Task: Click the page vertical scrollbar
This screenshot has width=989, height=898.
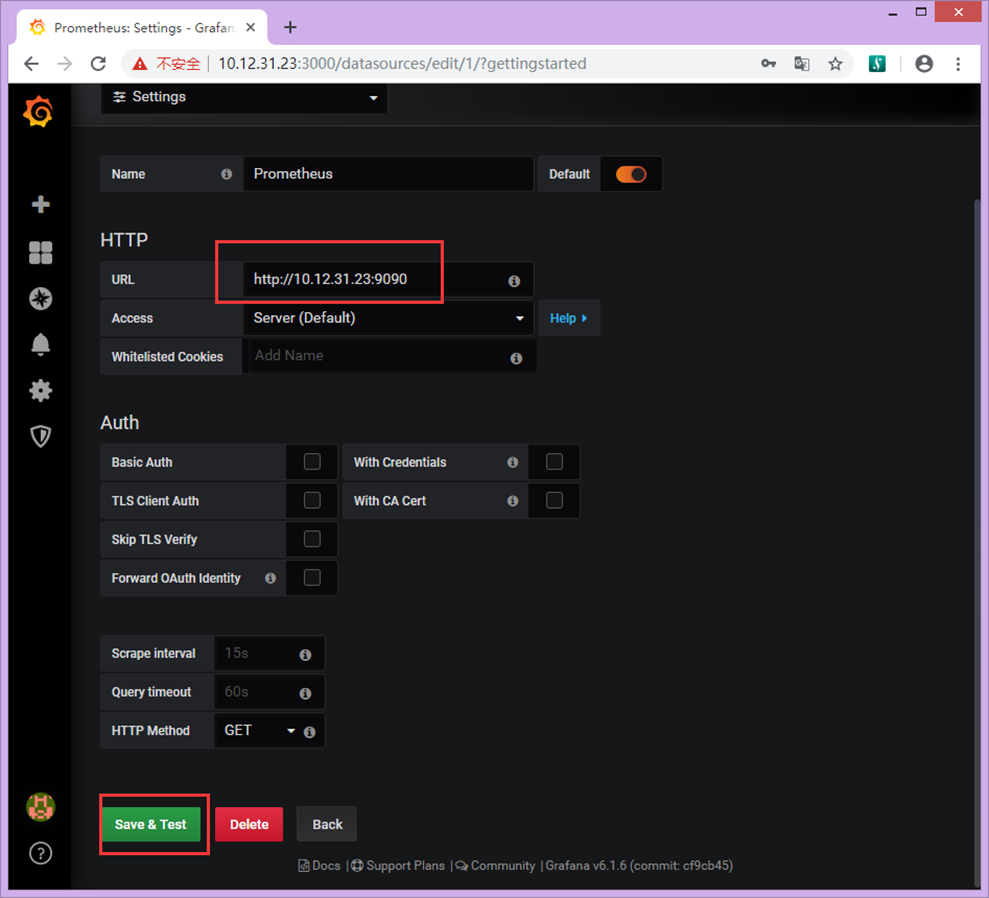Action: tap(977, 542)
